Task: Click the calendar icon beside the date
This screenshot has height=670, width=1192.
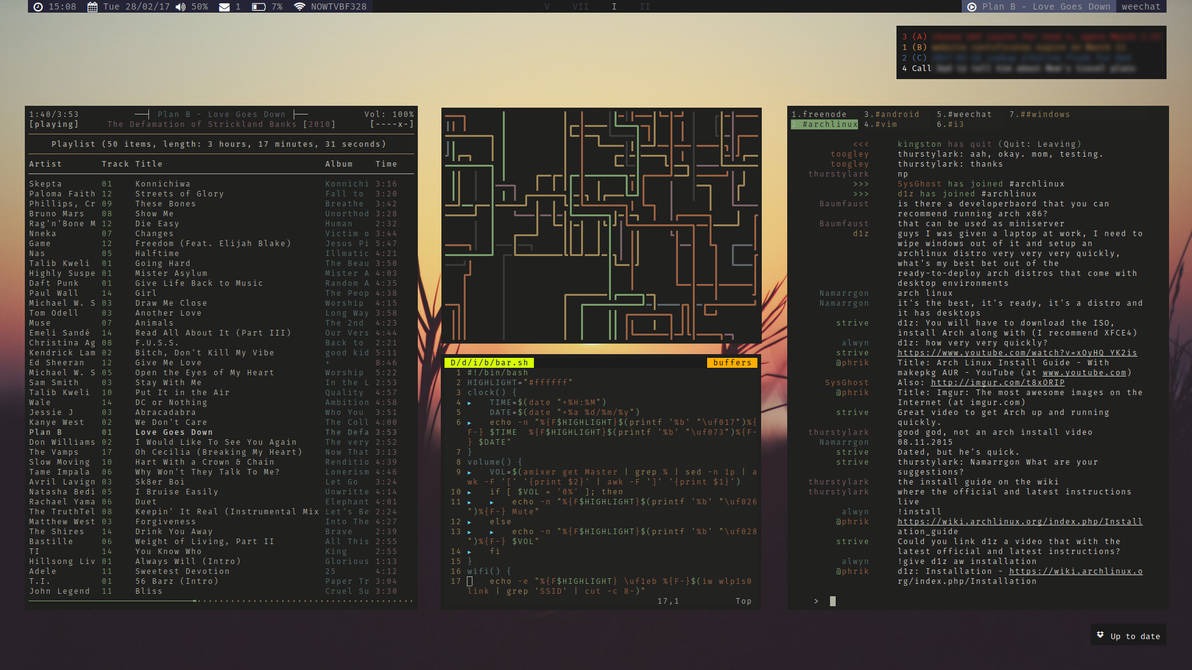Action: click(x=92, y=7)
